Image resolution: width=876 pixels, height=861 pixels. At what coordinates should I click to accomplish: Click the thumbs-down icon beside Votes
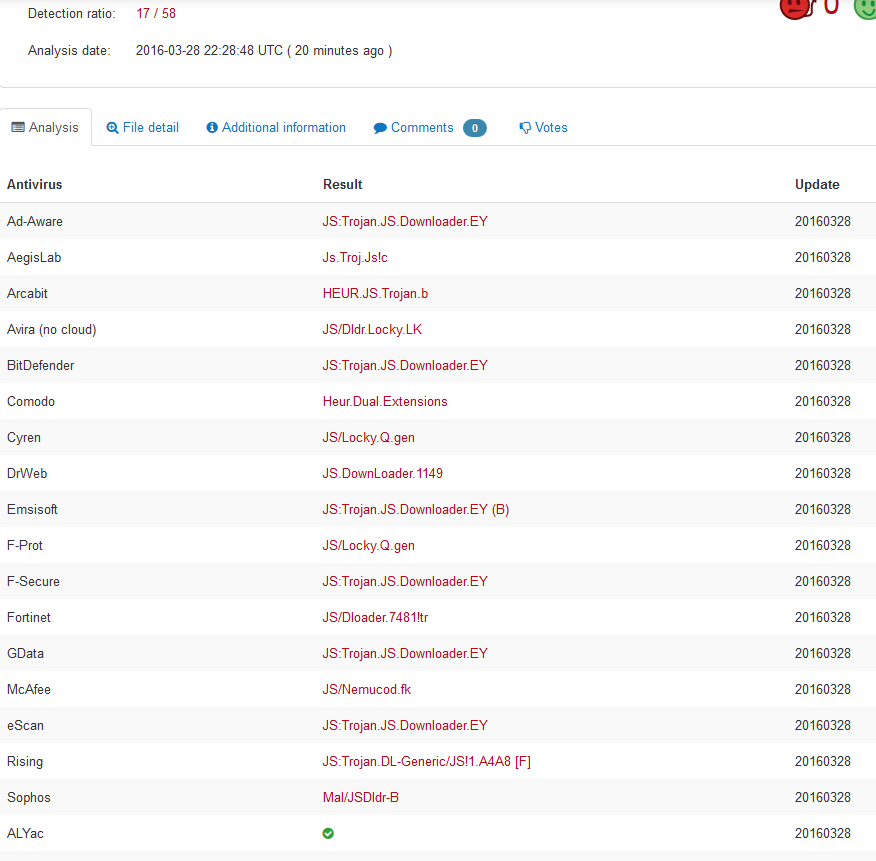tap(525, 128)
